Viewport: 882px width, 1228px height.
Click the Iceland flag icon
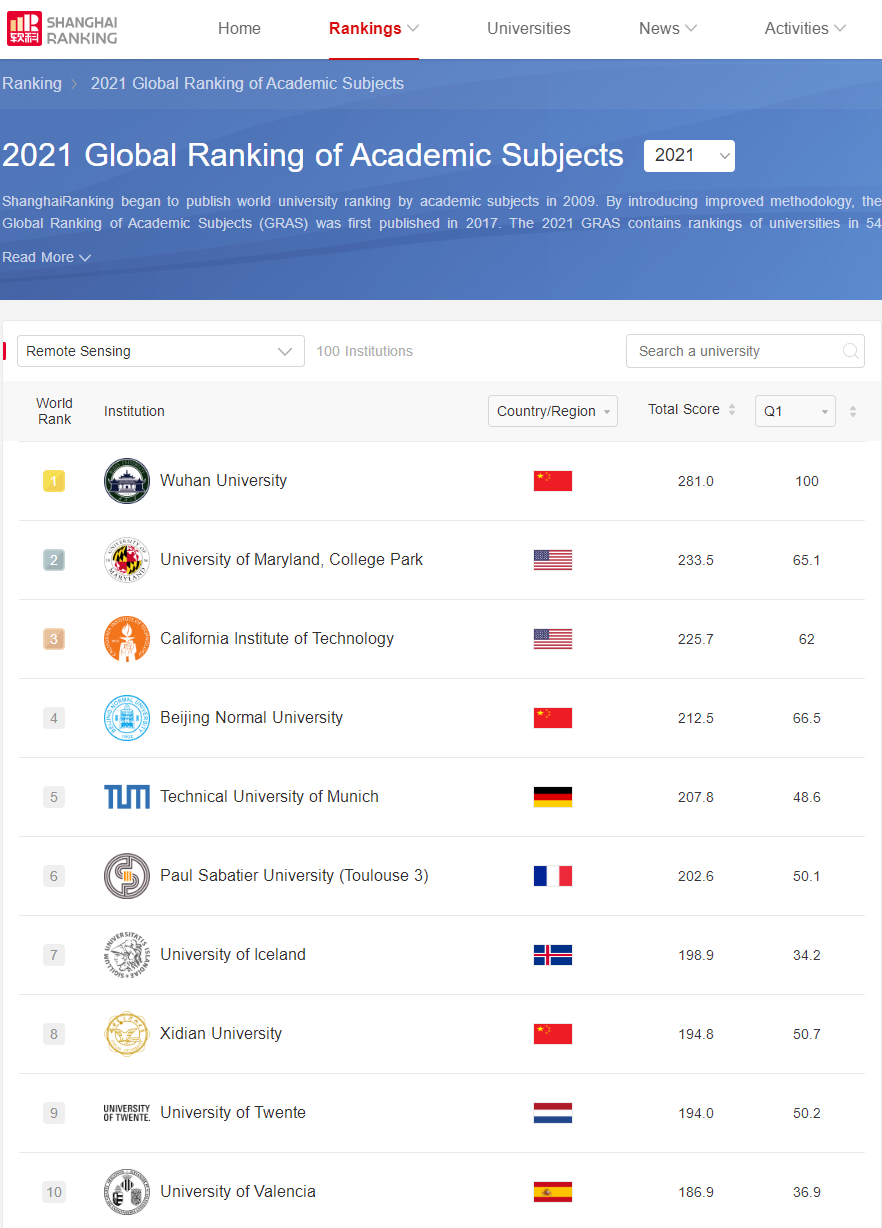click(x=553, y=955)
